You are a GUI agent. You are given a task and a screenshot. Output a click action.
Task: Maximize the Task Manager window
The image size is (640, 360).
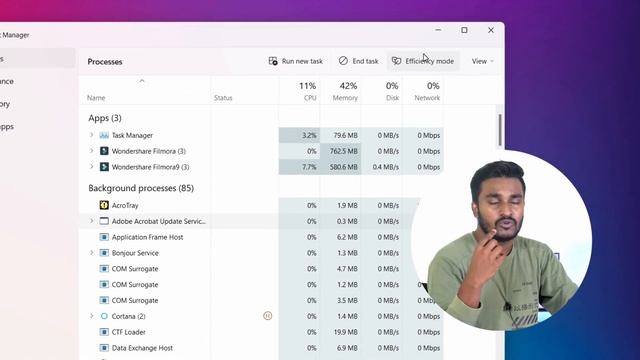[464, 30]
